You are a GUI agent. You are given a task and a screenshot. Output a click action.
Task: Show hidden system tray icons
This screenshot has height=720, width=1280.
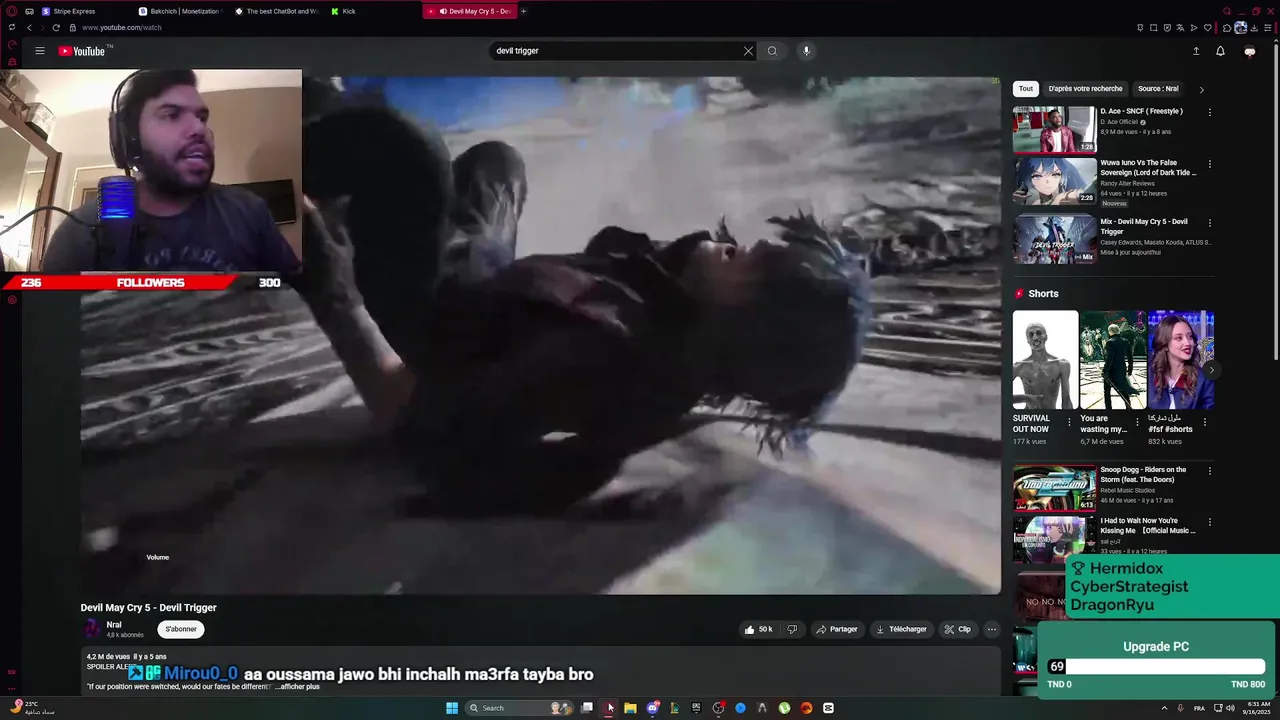[1164, 708]
